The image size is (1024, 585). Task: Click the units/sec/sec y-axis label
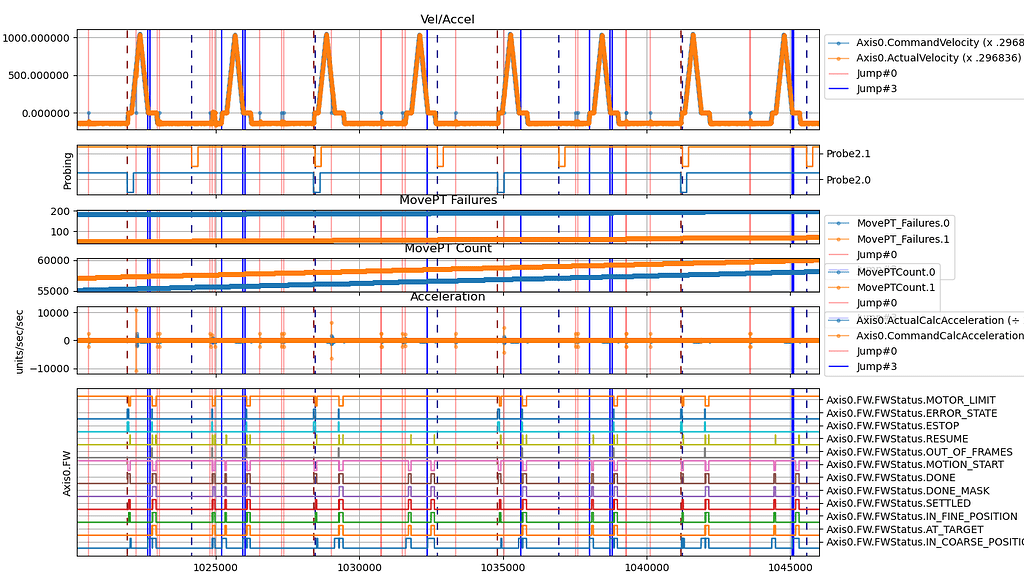[x=20, y=340]
